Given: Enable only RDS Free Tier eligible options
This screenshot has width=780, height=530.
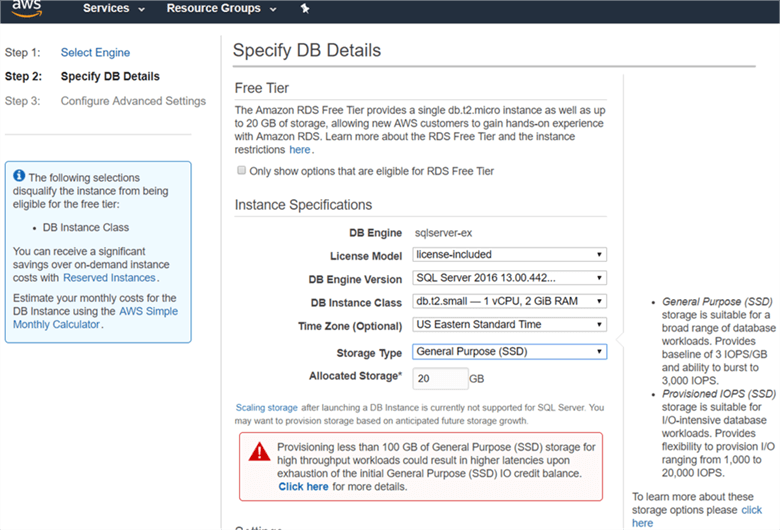Looking at the screenshot, I should tap(241, 171).
